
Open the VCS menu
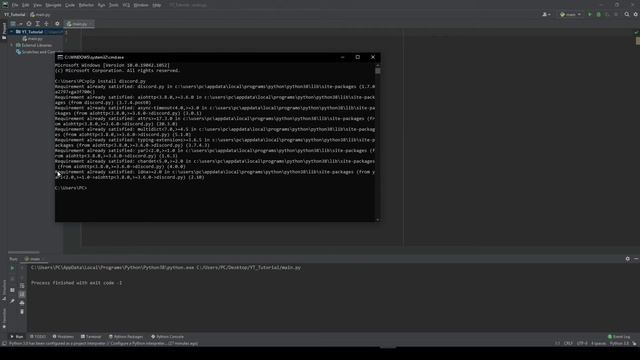126,5
